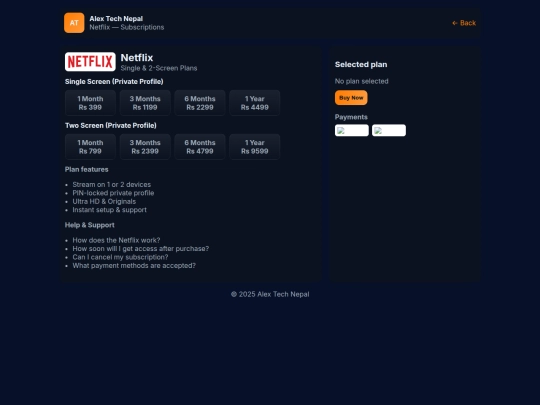Select Two Screen 1 Month Rs 799 plan
The image size is (540, 405).
90,147
